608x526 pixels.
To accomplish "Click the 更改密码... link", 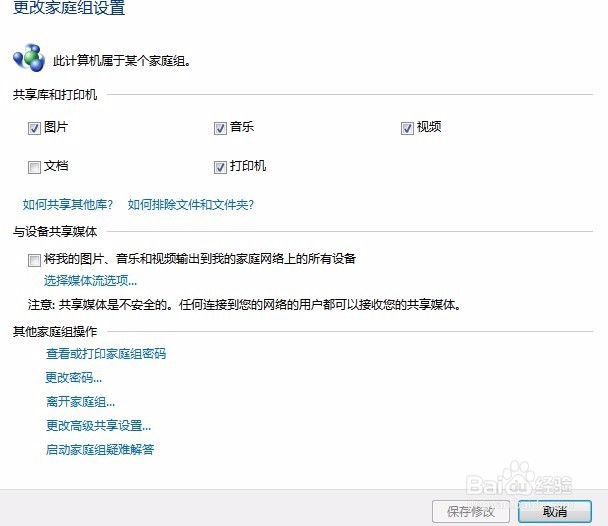I will pyautogui.click(x=74, y=378).
